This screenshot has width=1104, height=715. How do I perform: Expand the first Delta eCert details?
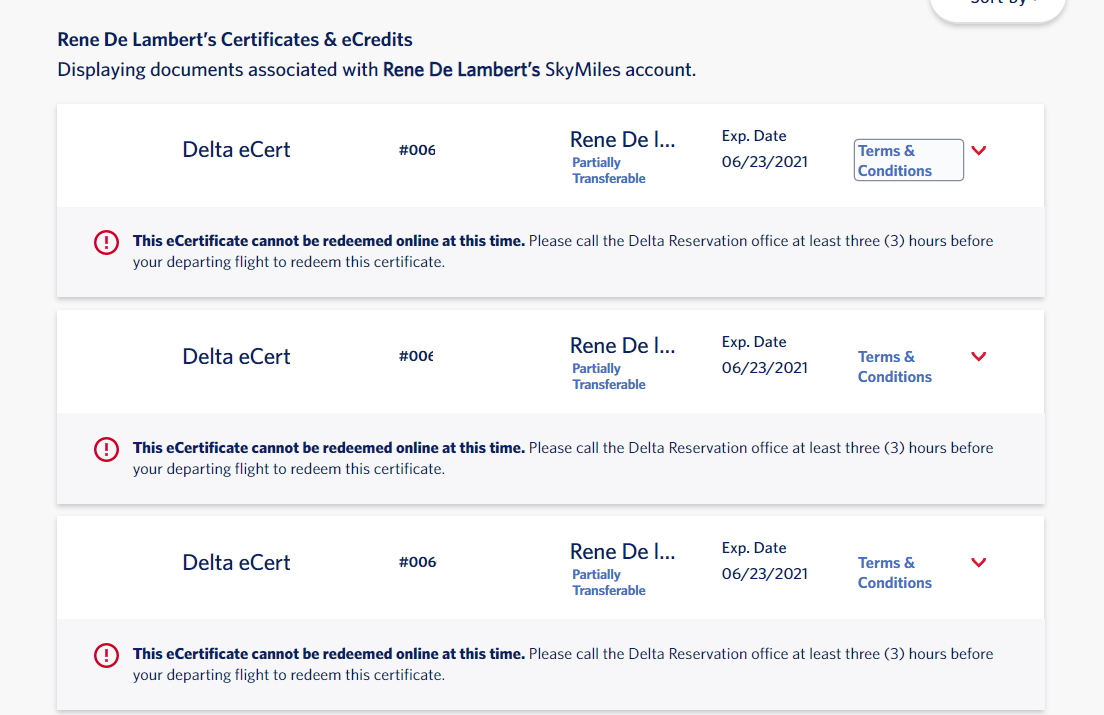978,150
